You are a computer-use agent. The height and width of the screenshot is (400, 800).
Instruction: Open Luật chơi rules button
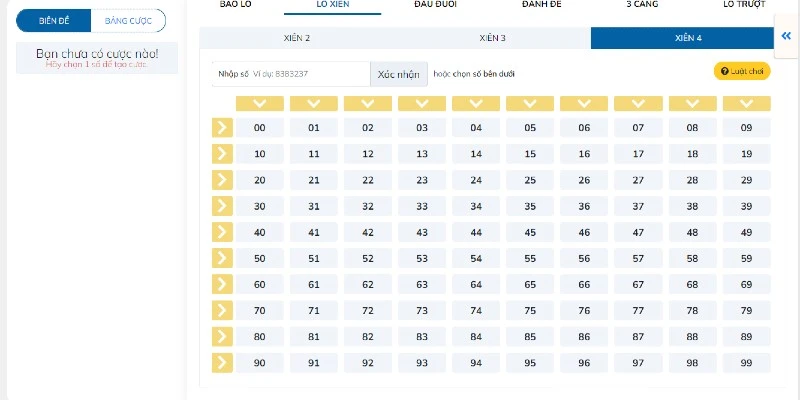pyautogui.click(x=741, y=72)
